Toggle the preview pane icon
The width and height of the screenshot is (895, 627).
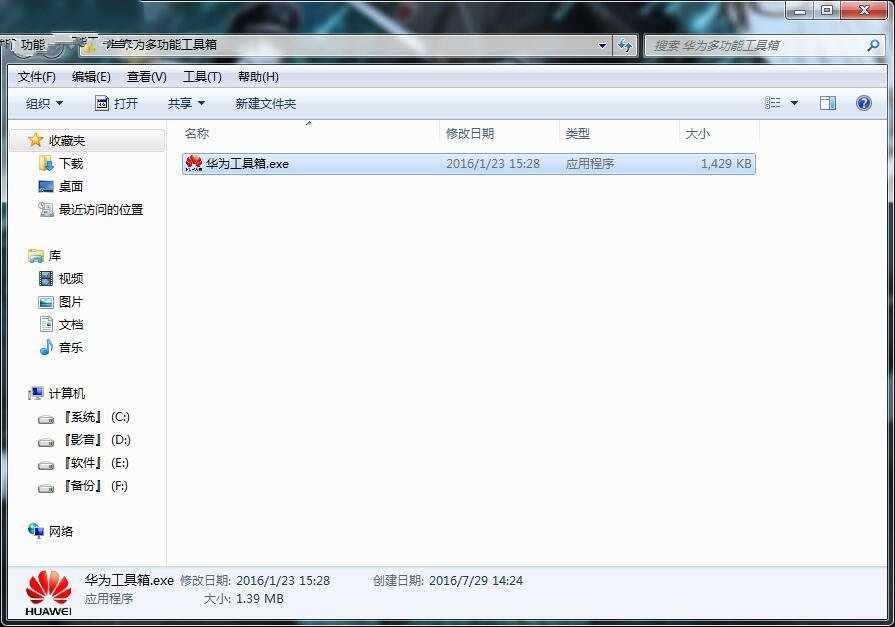pos(828,103)
